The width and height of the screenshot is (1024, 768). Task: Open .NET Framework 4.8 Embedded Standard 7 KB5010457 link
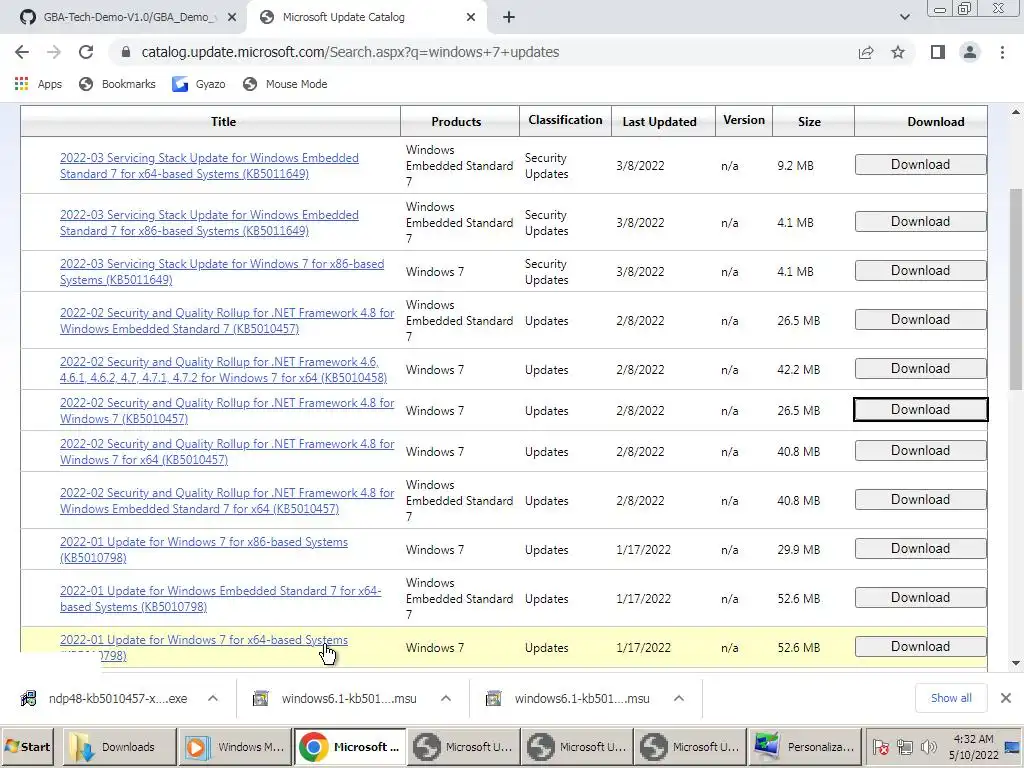coord(227,321)
